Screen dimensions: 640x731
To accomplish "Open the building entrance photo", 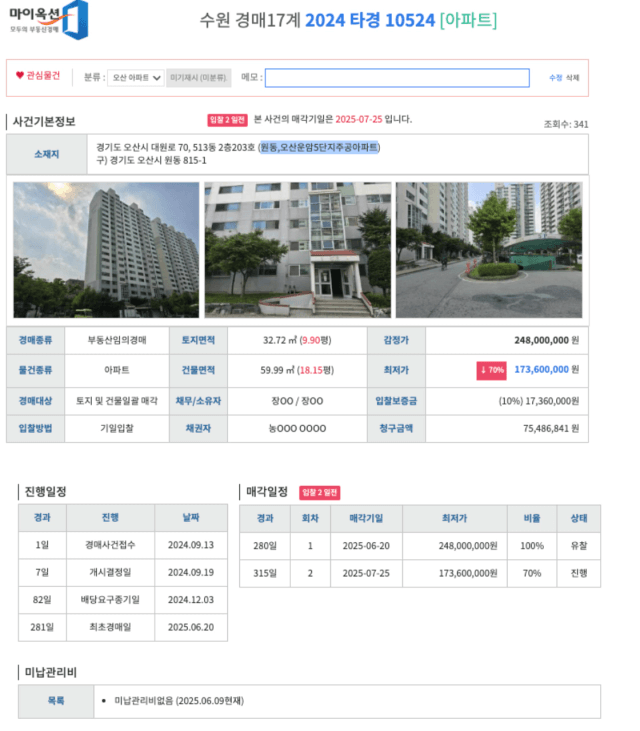I will click(298, 250).
